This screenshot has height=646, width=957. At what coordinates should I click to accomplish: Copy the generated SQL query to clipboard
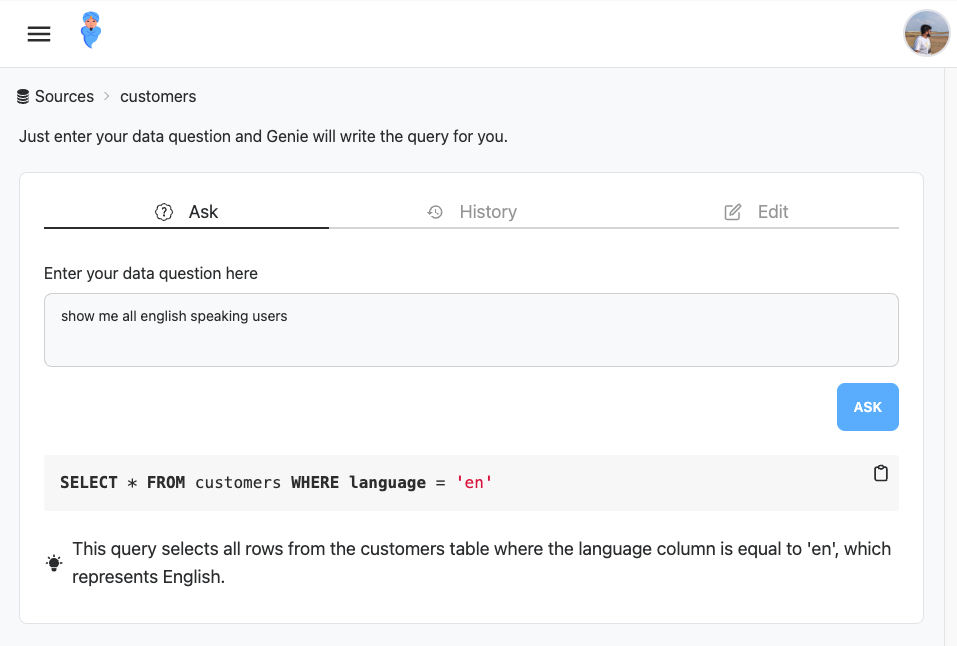pyautogui.click(x=880, y=474)
